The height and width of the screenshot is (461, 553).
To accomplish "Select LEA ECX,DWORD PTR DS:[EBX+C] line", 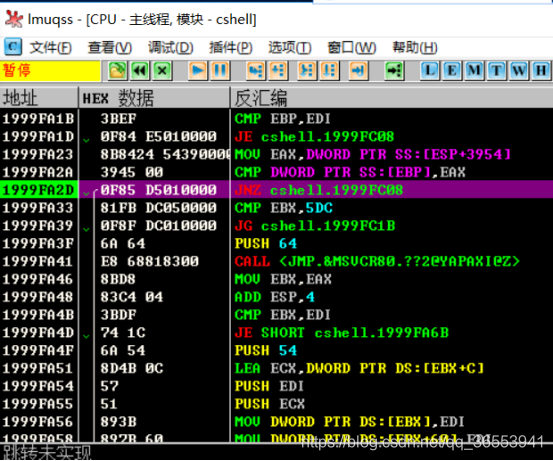I will point(359,368).
